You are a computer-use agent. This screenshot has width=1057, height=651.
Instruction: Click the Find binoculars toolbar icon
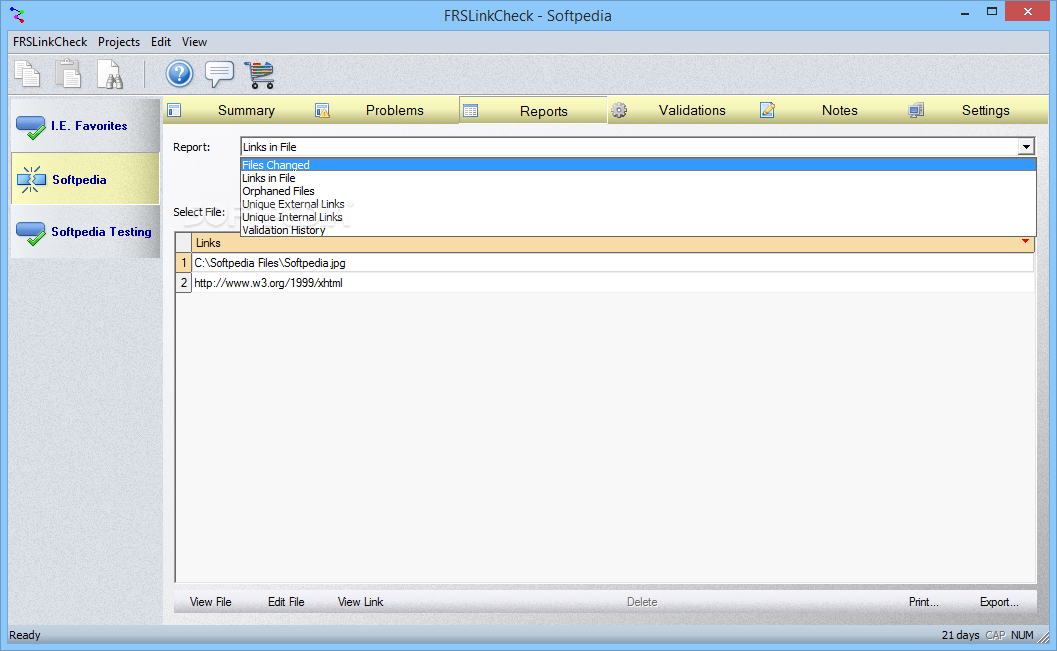[110, 74]
